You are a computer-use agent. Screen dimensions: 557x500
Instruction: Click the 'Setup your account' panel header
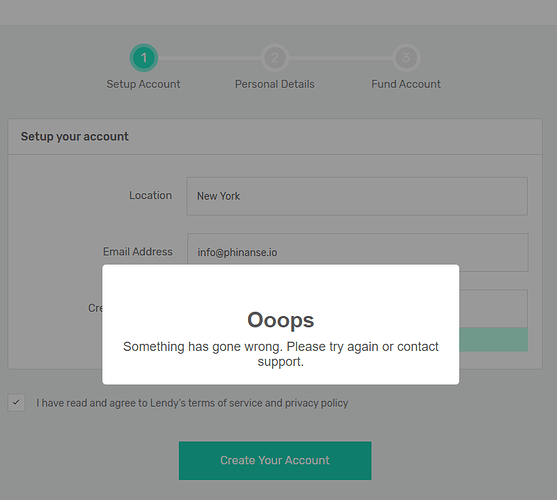tap(275, 137)
